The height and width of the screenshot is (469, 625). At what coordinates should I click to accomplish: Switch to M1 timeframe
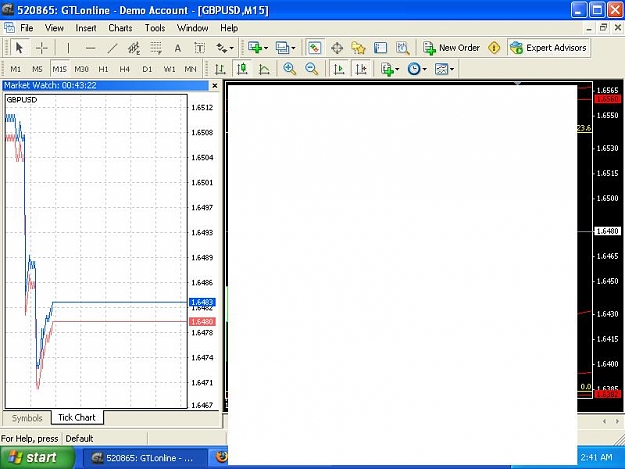coord(16,69)
